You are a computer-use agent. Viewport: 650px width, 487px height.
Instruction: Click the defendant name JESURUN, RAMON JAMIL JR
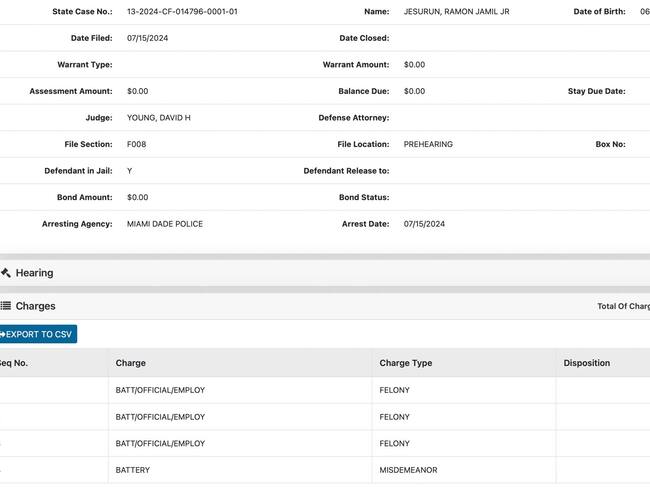pos(456,12)
